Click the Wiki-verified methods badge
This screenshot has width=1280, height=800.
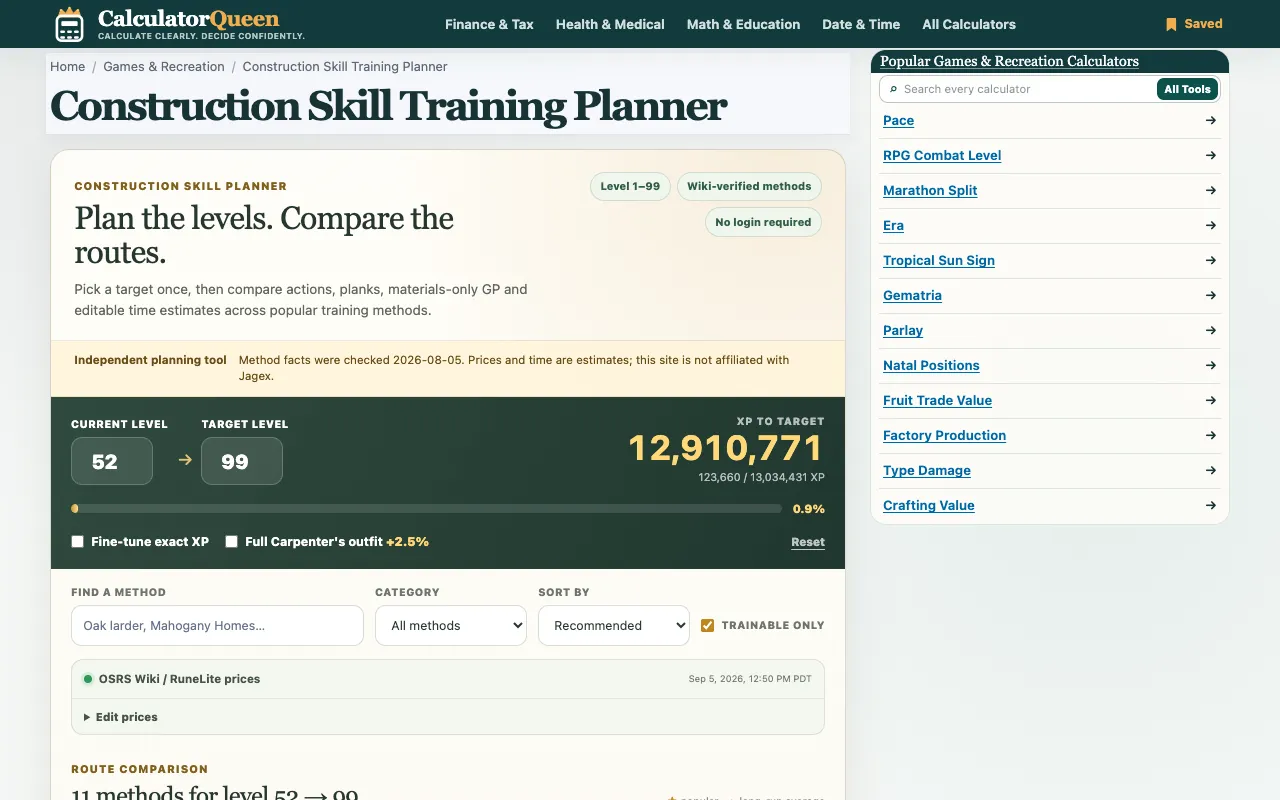click(x=749, y=186)
